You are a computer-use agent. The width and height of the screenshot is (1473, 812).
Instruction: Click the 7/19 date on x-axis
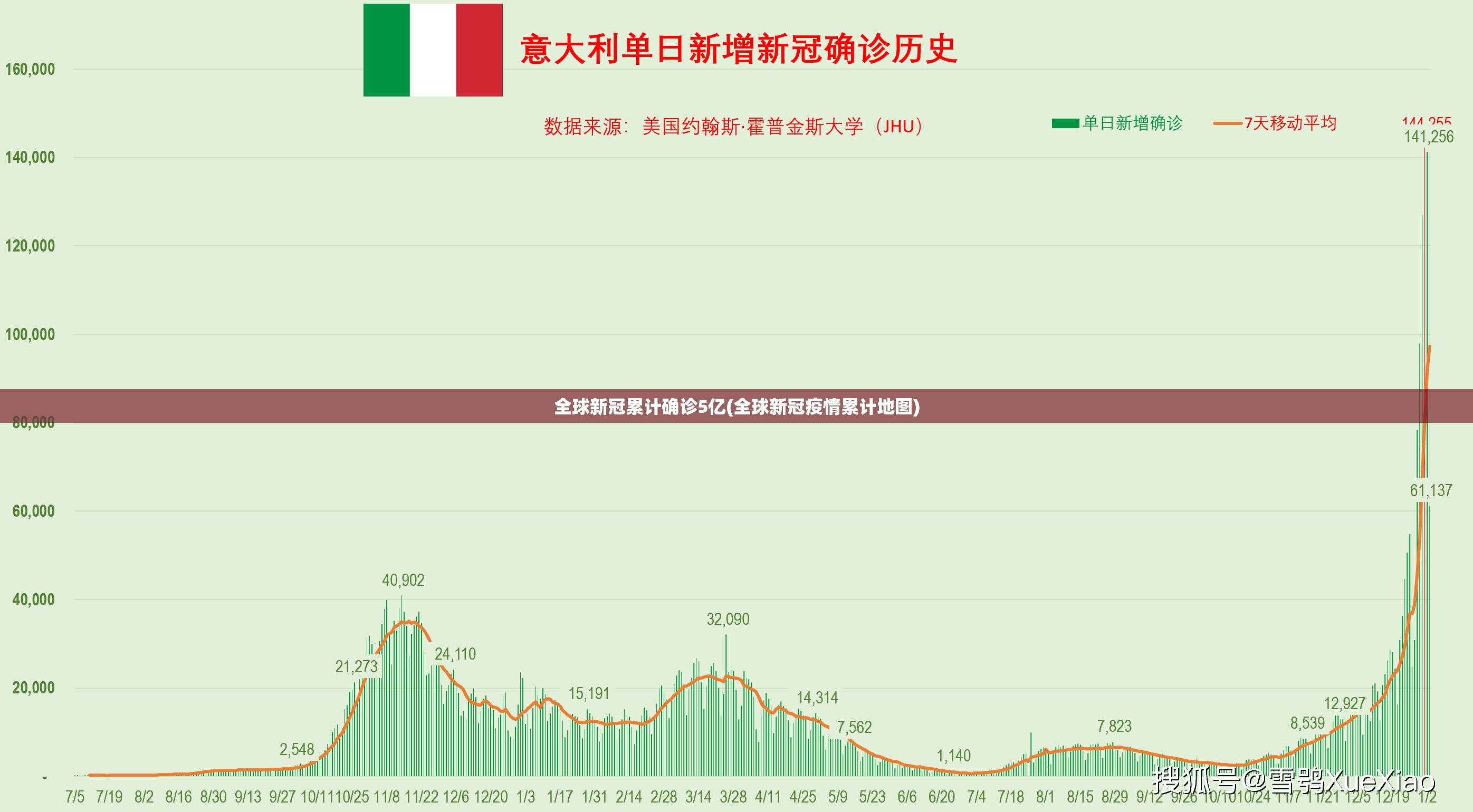pyautogui.click(x=109, y=797)
